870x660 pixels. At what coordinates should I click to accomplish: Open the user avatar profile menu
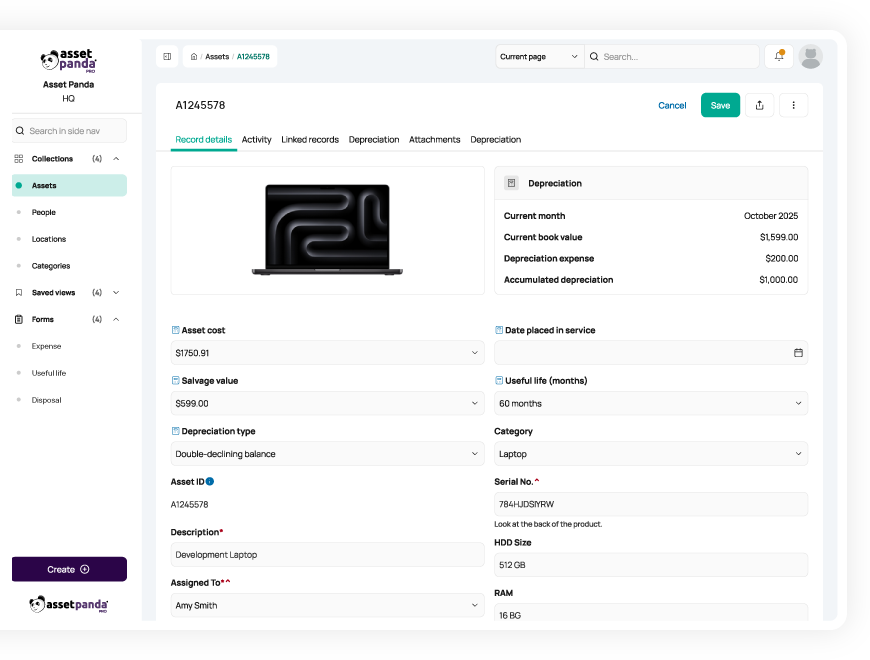point(811,57)
